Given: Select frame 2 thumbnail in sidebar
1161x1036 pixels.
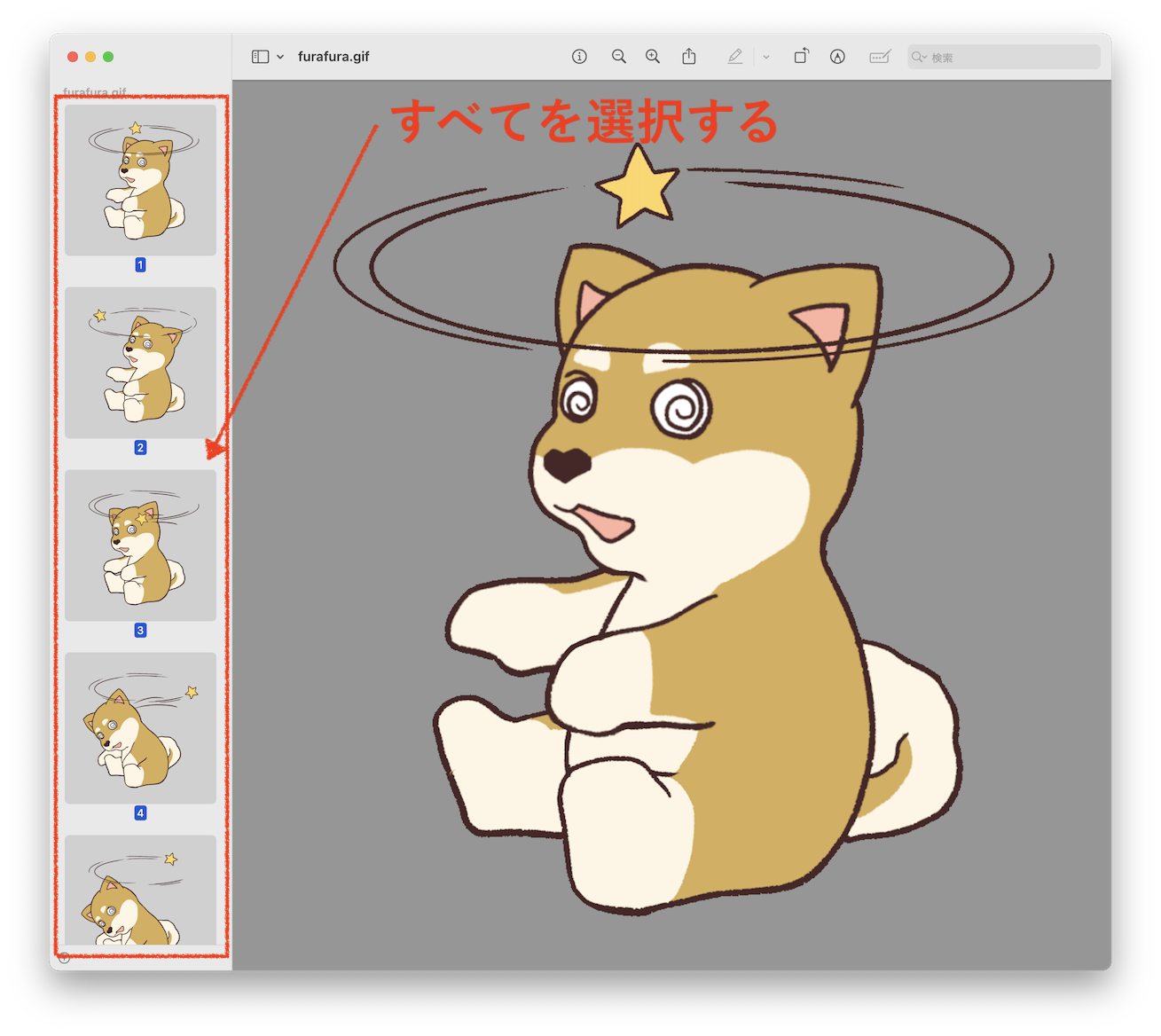Looking at the screenshot, I should pyautogui.click(x=140, y=363).
